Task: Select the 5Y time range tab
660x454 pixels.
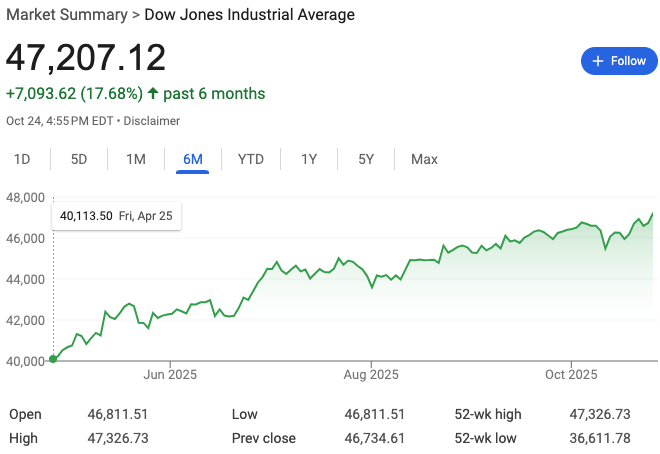Action: point(366,159)
